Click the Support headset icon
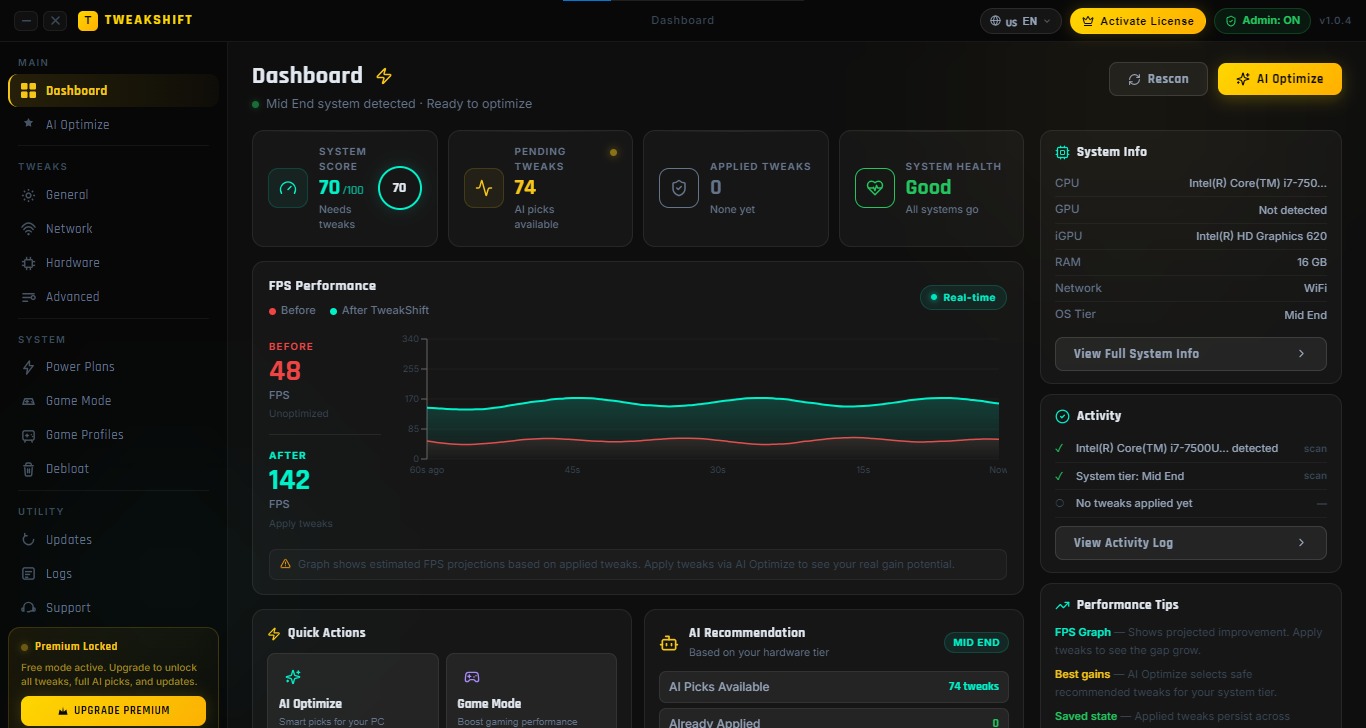The height and width of the screenshot is (728, 1366). pos(28,608)
